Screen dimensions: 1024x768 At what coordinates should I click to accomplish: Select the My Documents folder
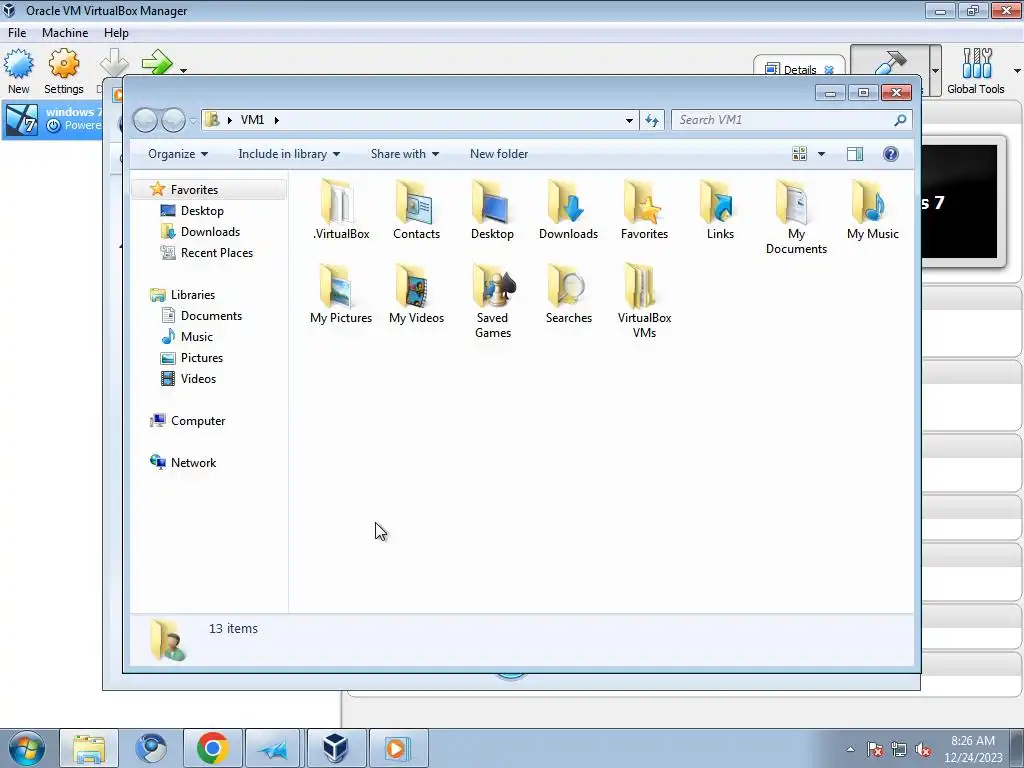pyautogui.click(x=796, y=217)
